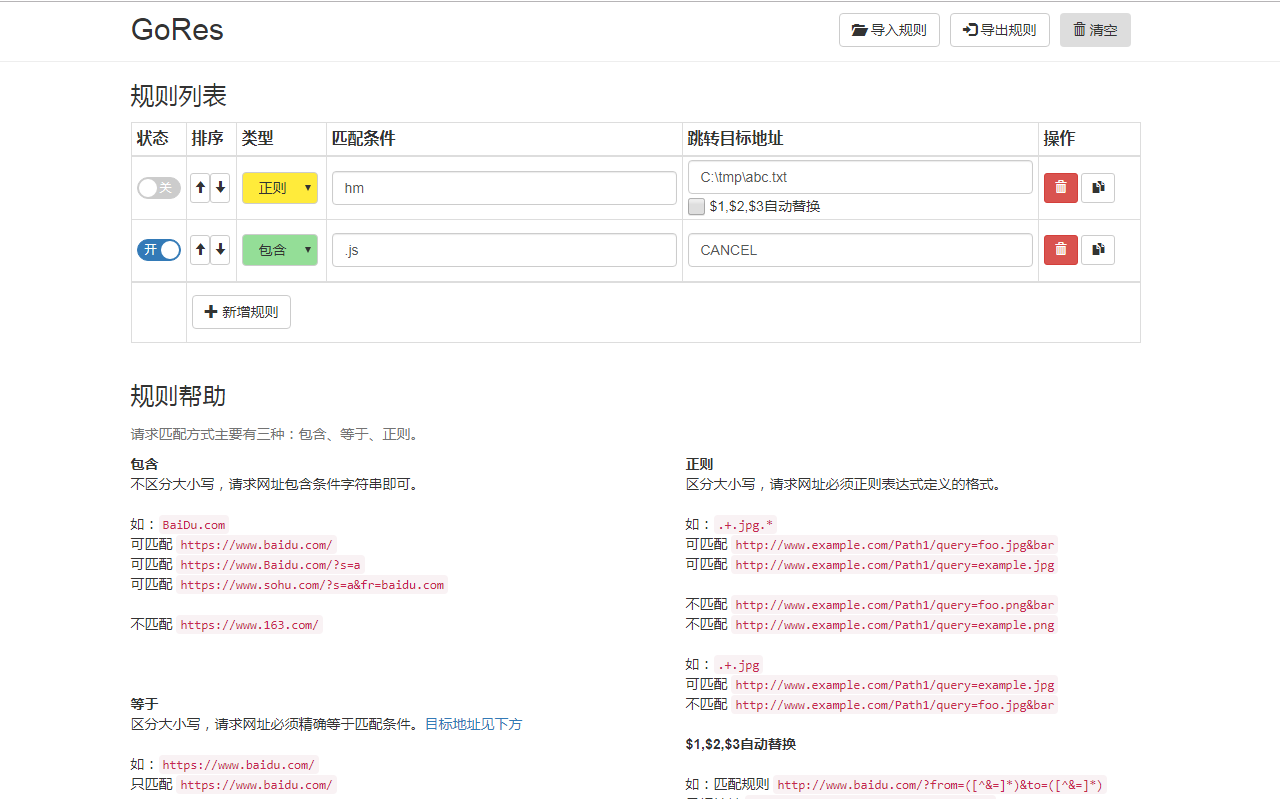Copy the hm rule
The image size is (1280, 800).
click(x=1098, y=188)
